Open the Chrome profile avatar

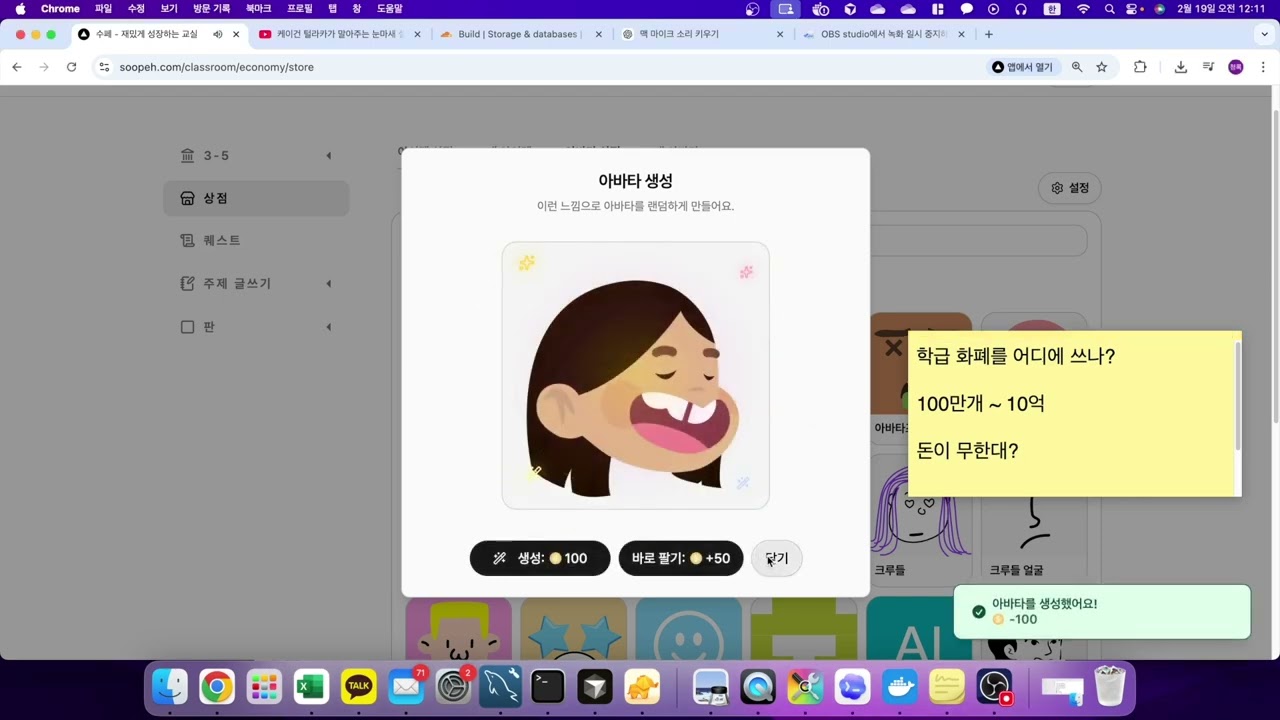click(1236, 67)
